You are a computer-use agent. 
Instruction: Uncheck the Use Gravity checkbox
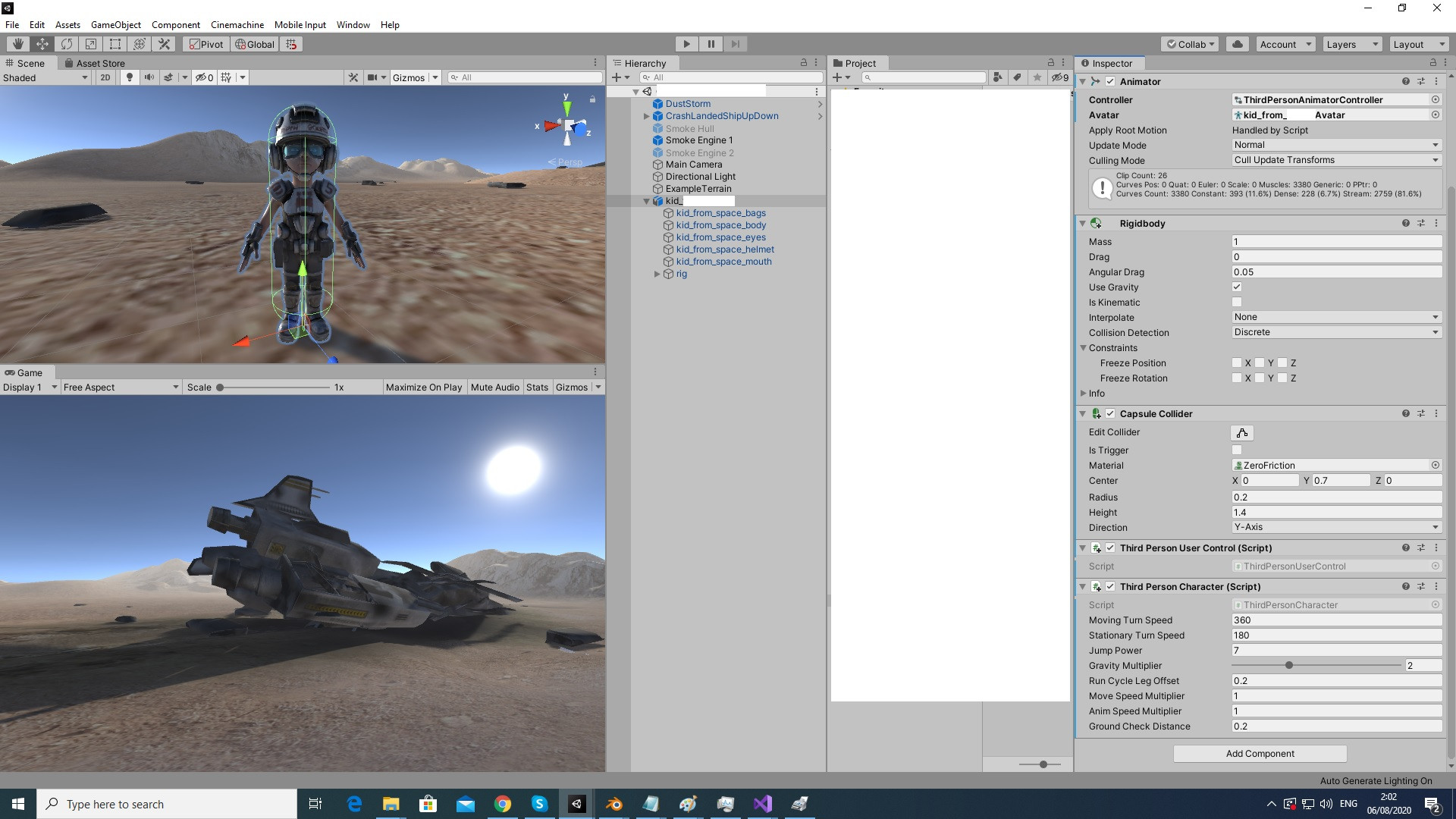coord(1237,287)
